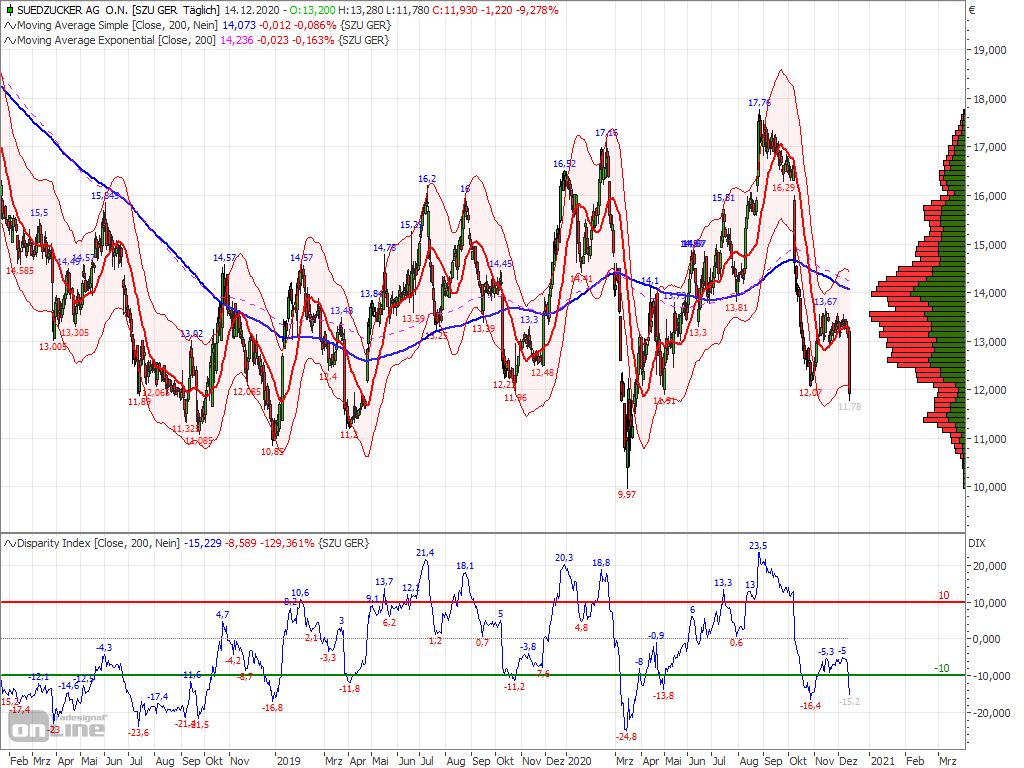
Task: Click the disparity value -15,229 in the legend
Action: pos(202,543)
